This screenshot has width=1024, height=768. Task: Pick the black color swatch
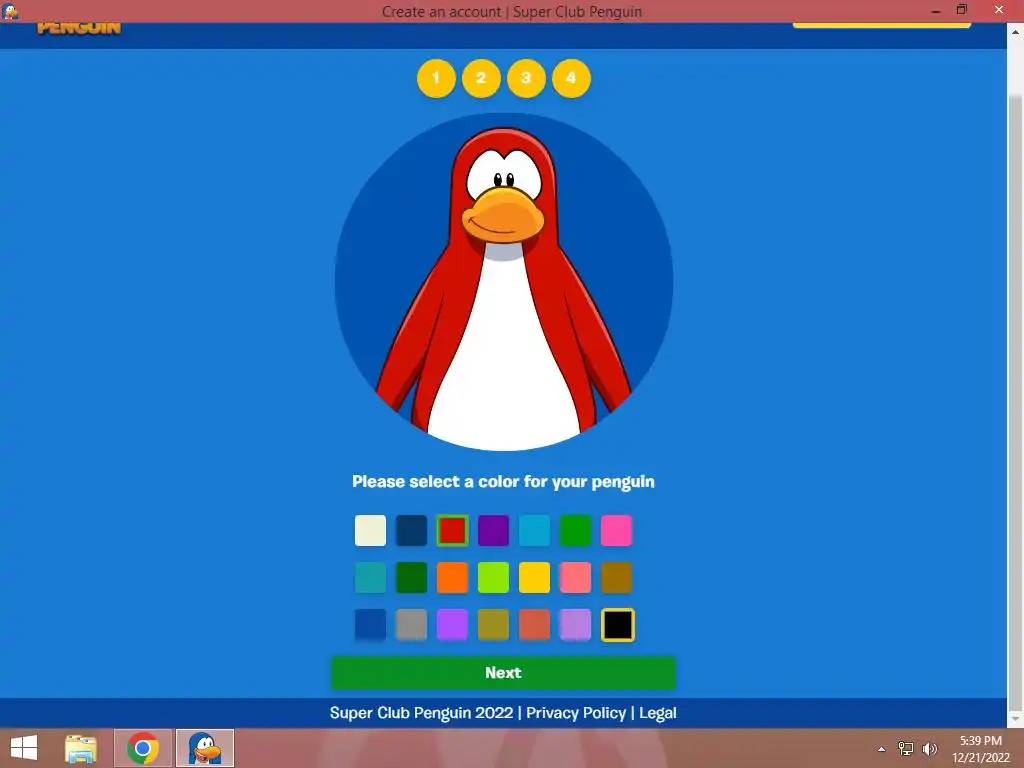pos(618,625)
